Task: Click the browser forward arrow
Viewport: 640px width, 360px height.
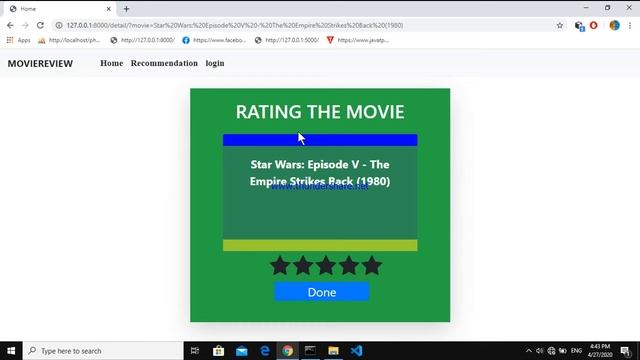Action: click(x=25, y=25)
